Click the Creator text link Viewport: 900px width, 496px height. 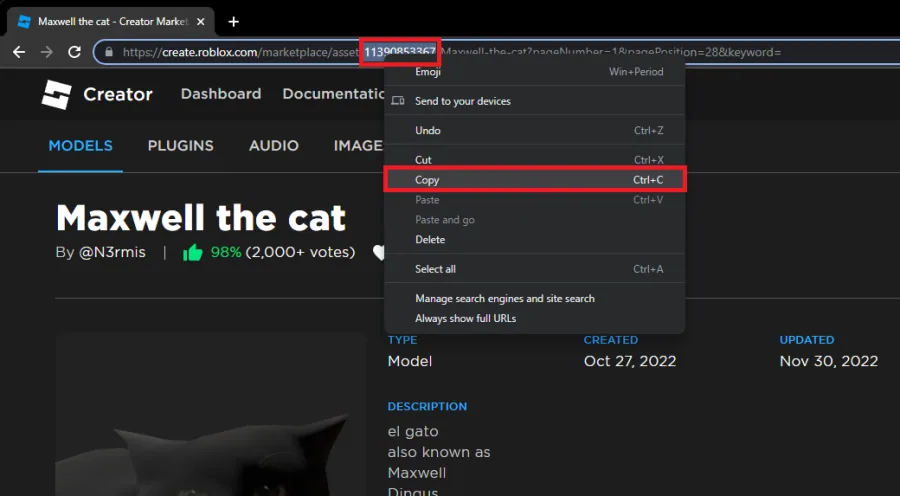[118, 94]
